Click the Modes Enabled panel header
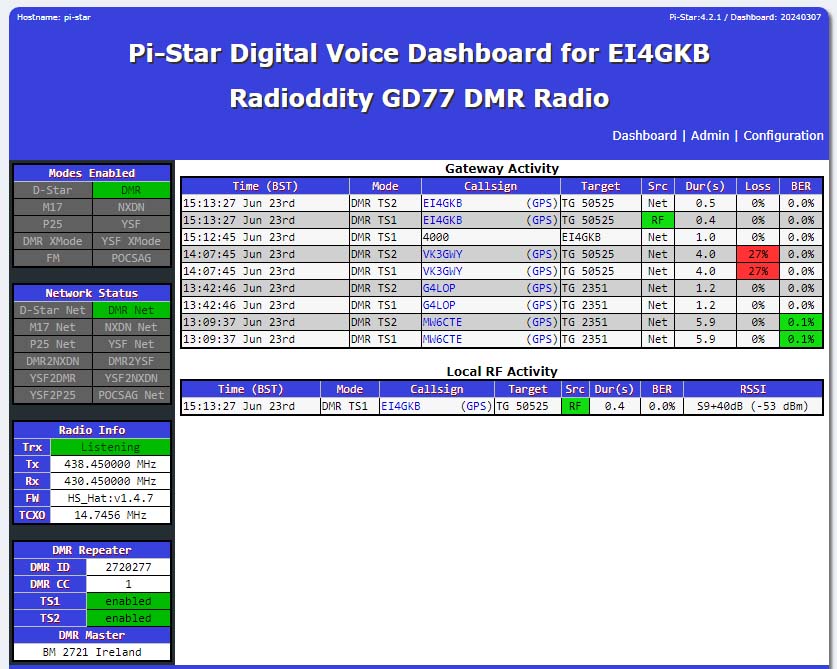The height and width of the screenshot is (669, 837). pos(92,174)
